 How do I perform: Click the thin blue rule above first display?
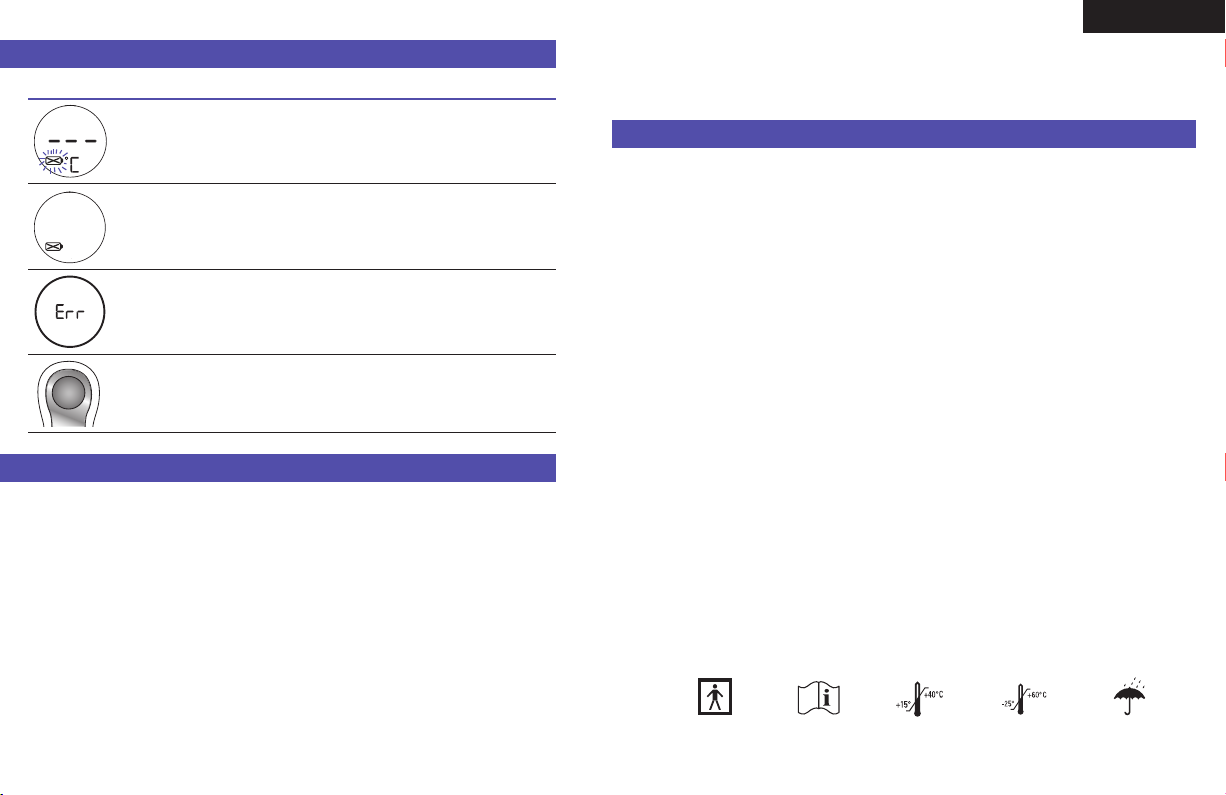[x=292, y=99]
